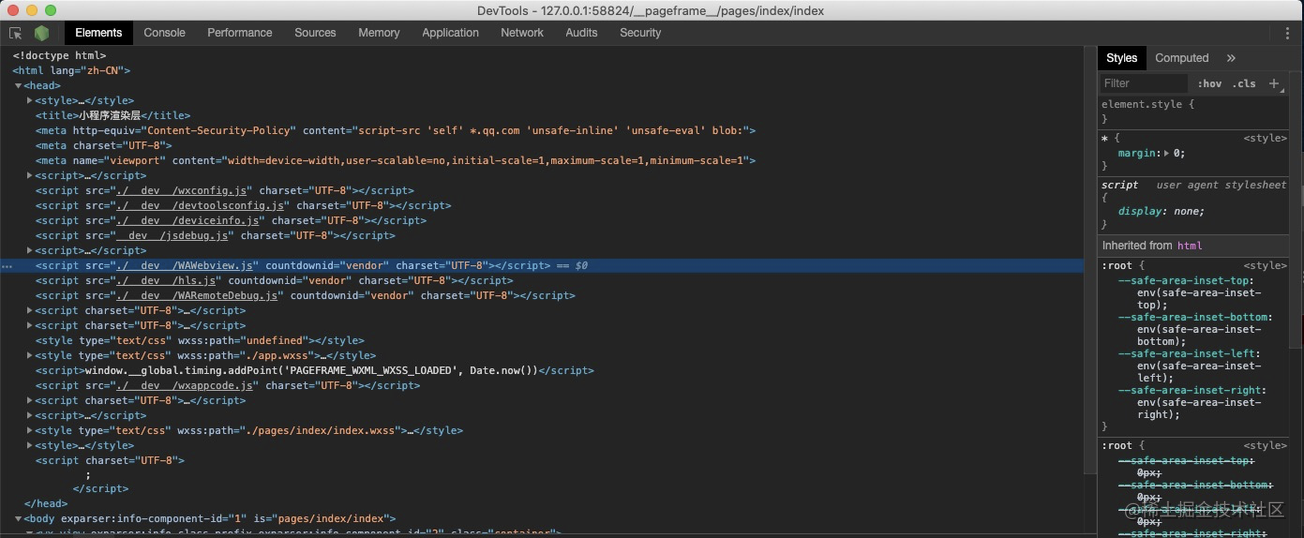1304x538 pixels.
Task: Expand the body element with pages/index/index
Action: [x=18, y=519]
